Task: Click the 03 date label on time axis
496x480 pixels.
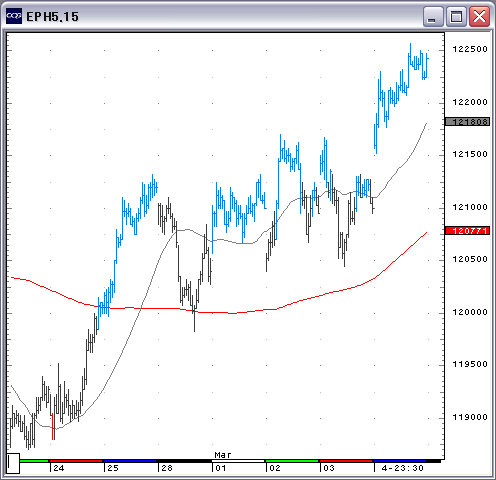Action: point(329,468)
